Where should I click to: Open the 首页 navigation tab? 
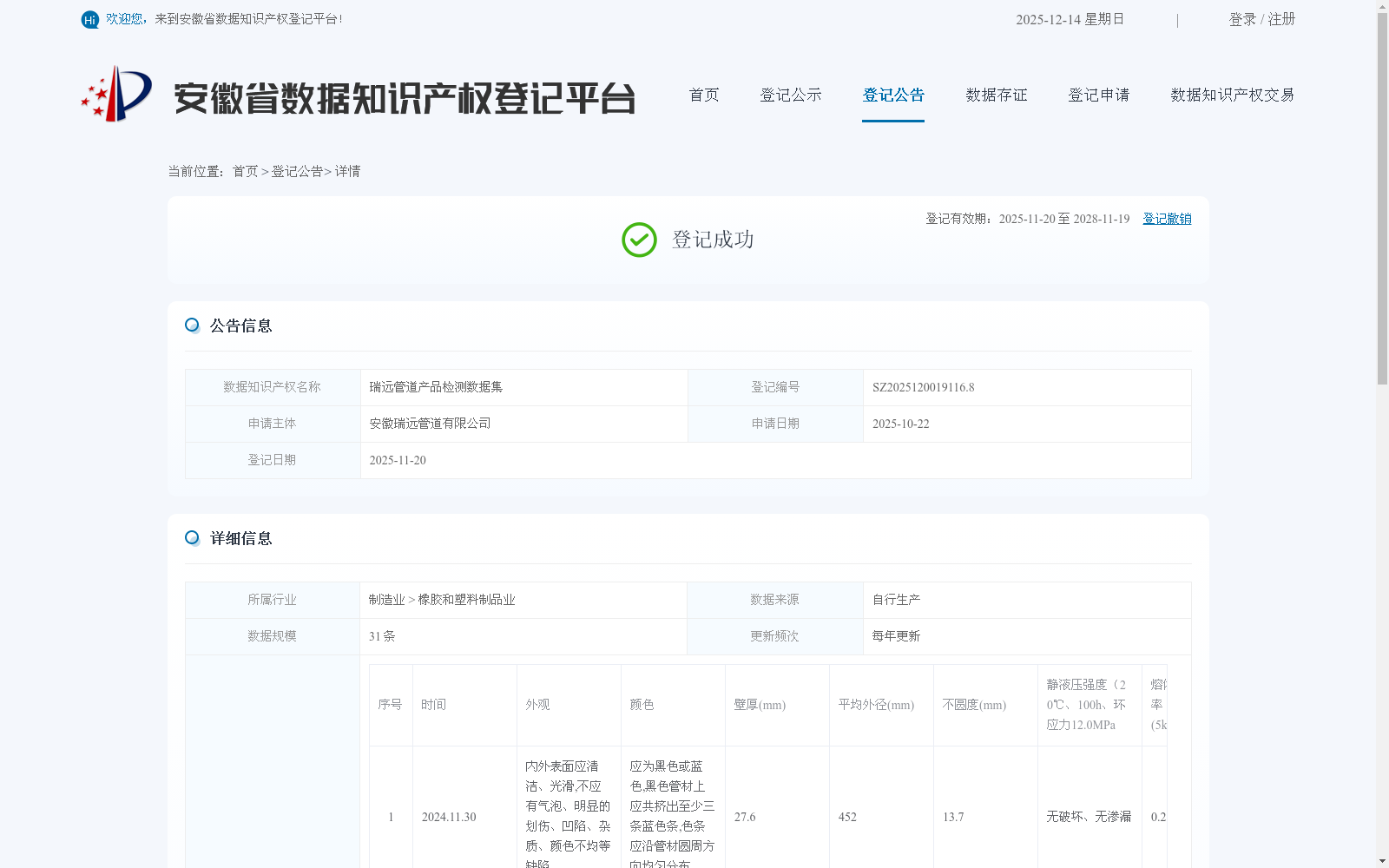tap(704, 95)
